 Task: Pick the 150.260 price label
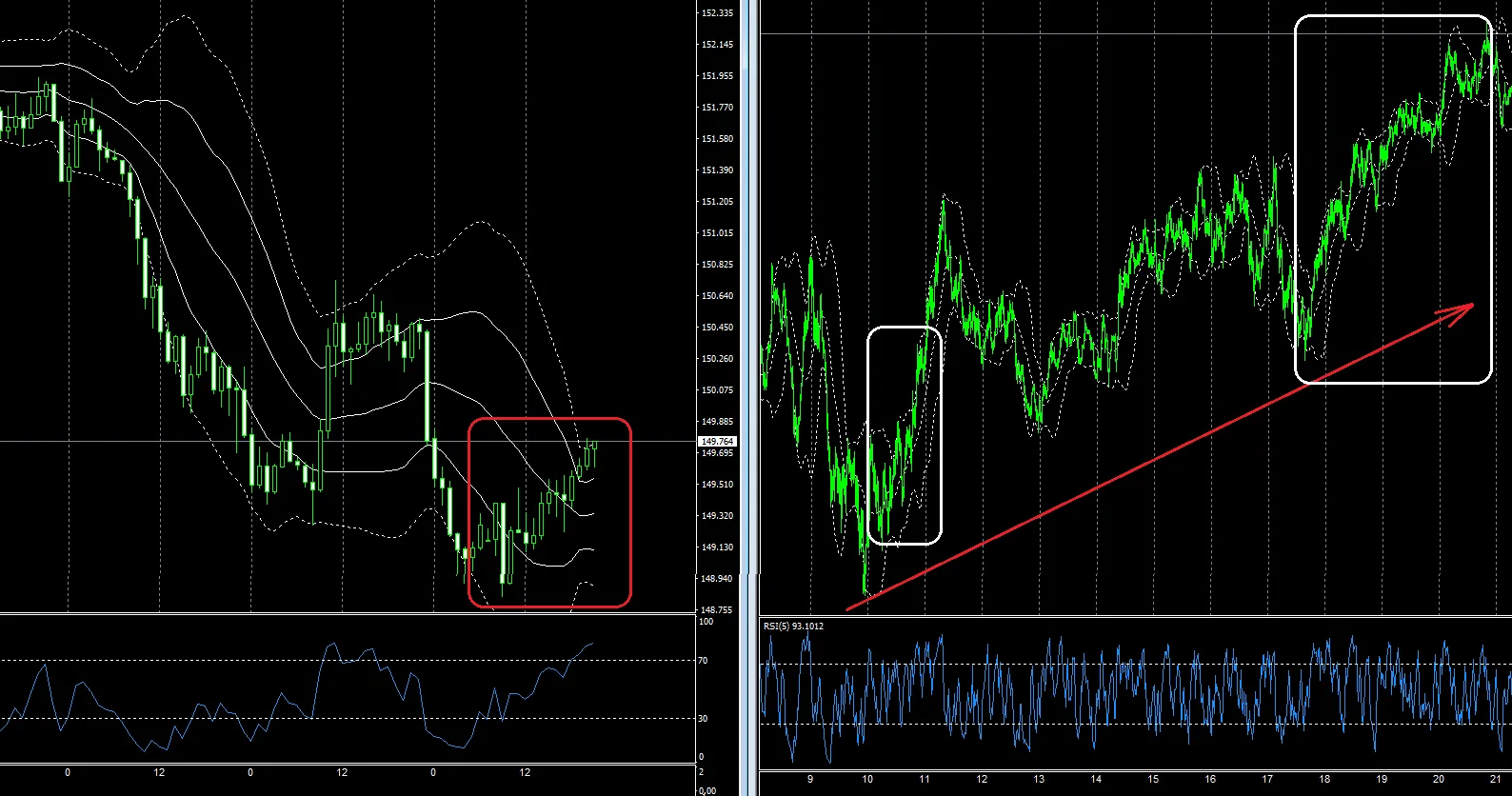pyautogui.click(x=717, y=359)
